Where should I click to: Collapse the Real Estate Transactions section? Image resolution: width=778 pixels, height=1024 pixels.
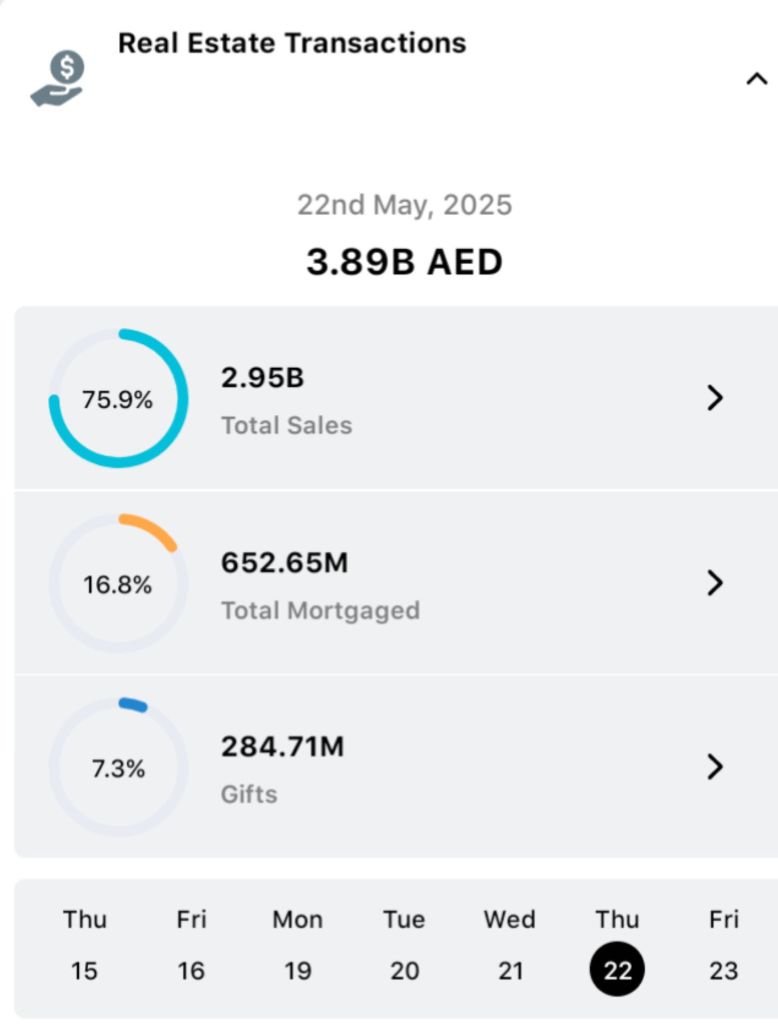pos(756,79)
